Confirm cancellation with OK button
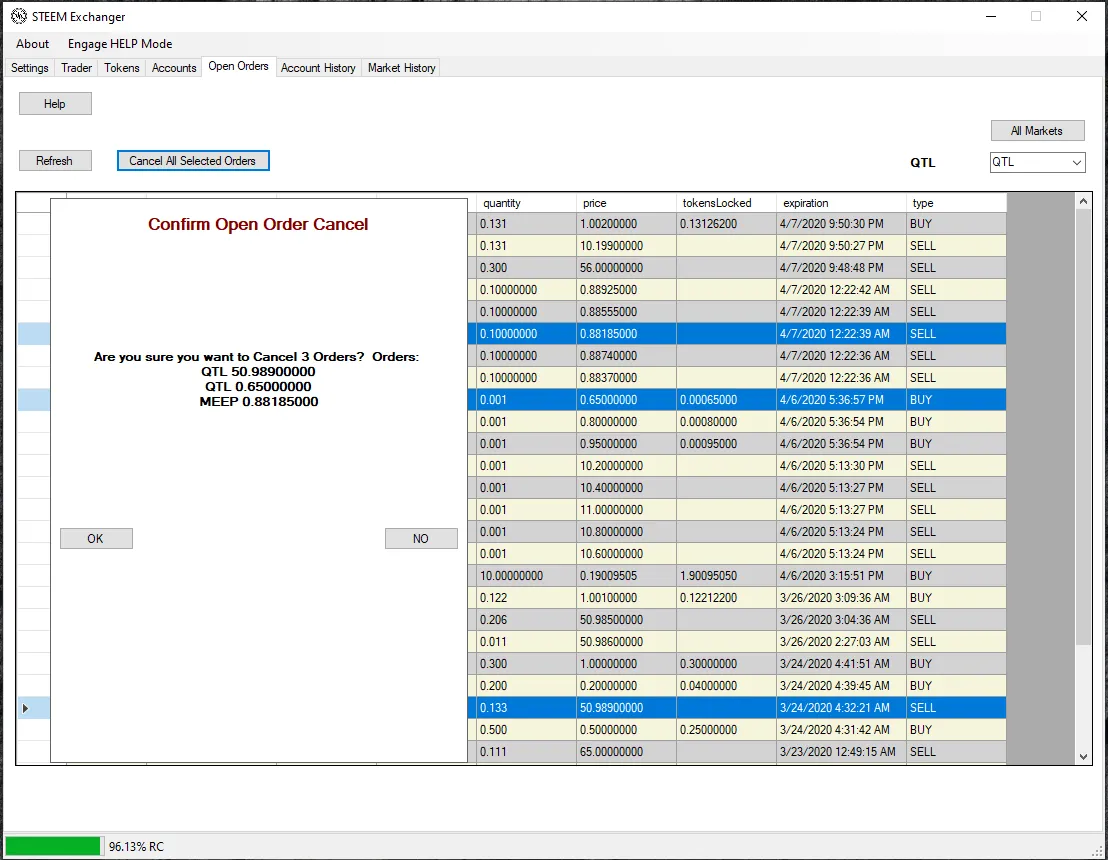 pyautogui.click(x=96, y=538)
